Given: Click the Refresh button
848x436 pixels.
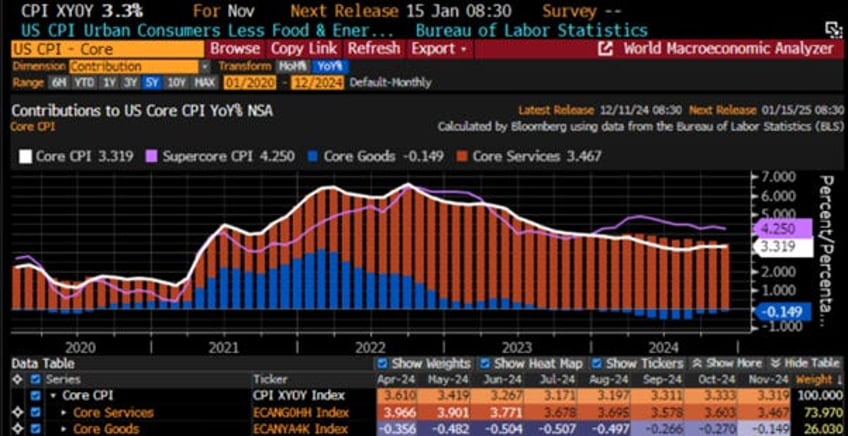Looking at the screenshot, I should (374, 49).
